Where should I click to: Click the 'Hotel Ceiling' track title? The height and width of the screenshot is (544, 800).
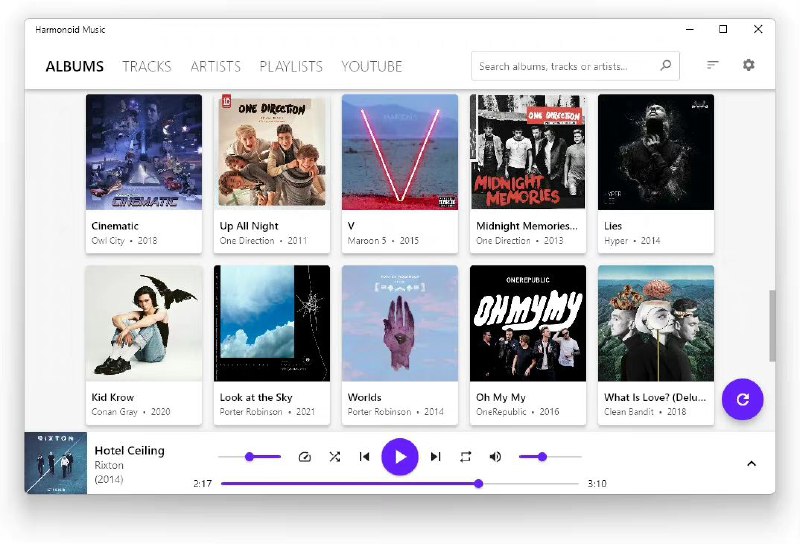pyautogui.click(x=130, y=451)
